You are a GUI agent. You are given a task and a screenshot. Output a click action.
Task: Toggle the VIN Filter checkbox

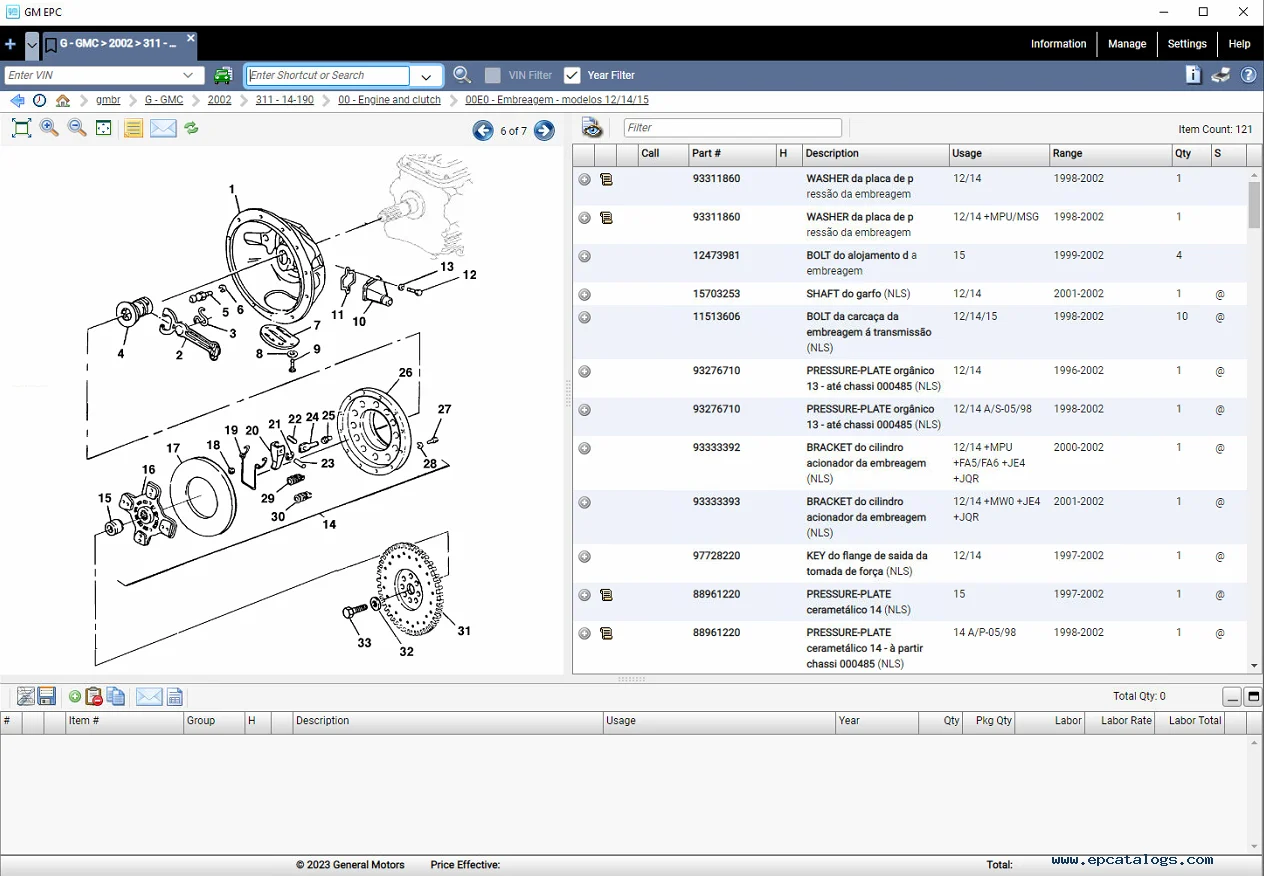click(x=492, y=75)
